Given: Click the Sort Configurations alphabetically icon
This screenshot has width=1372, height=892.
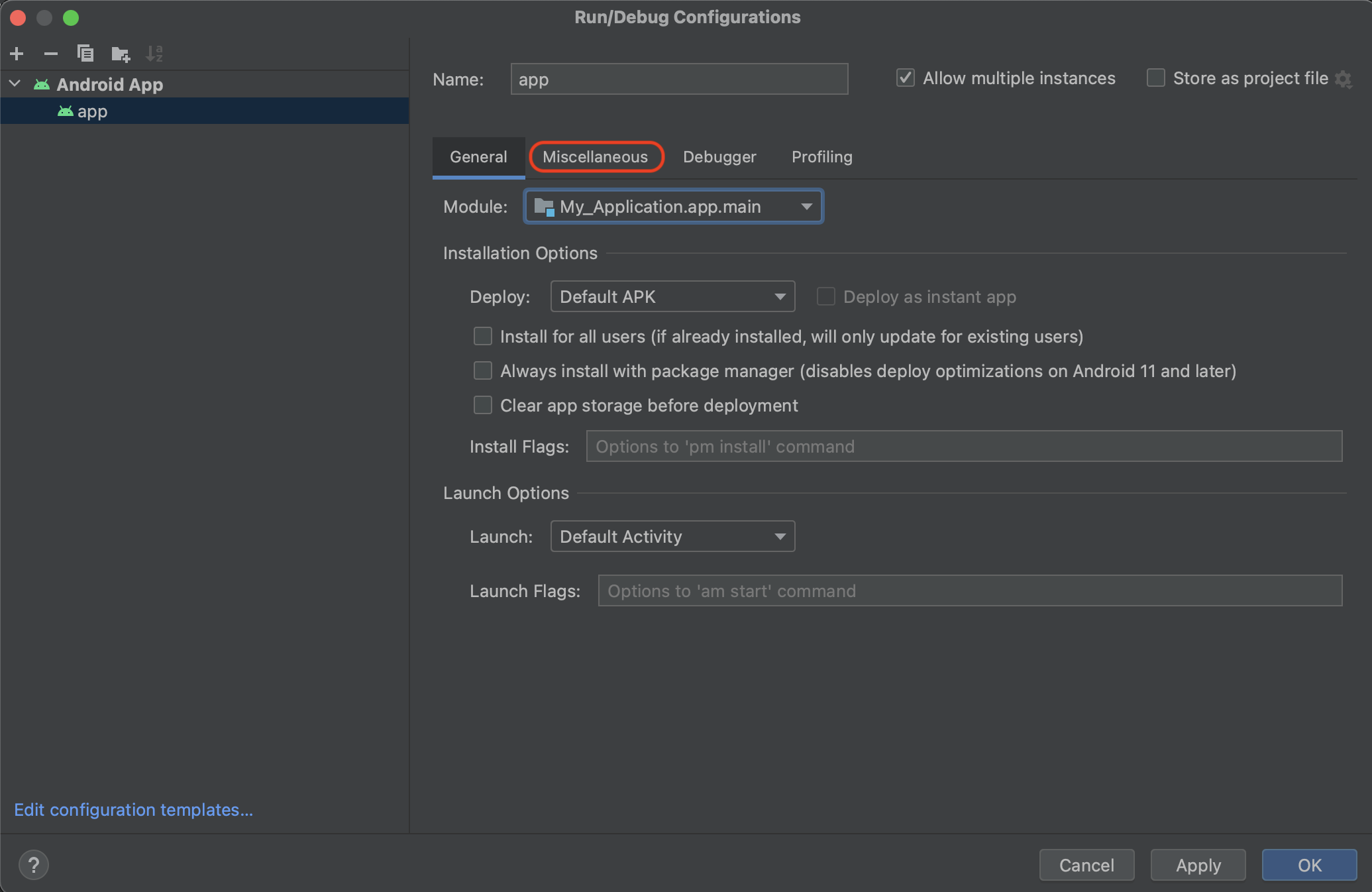Looking at the screenshot, I should 154,54.
